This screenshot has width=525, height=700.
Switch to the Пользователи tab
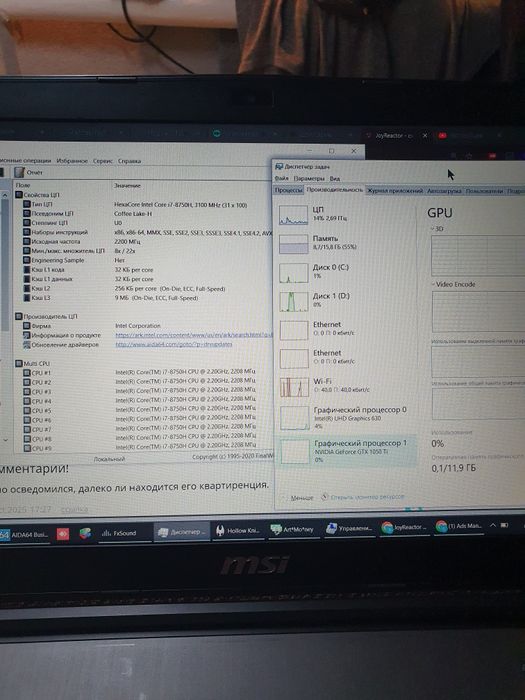tap(484, 191)
